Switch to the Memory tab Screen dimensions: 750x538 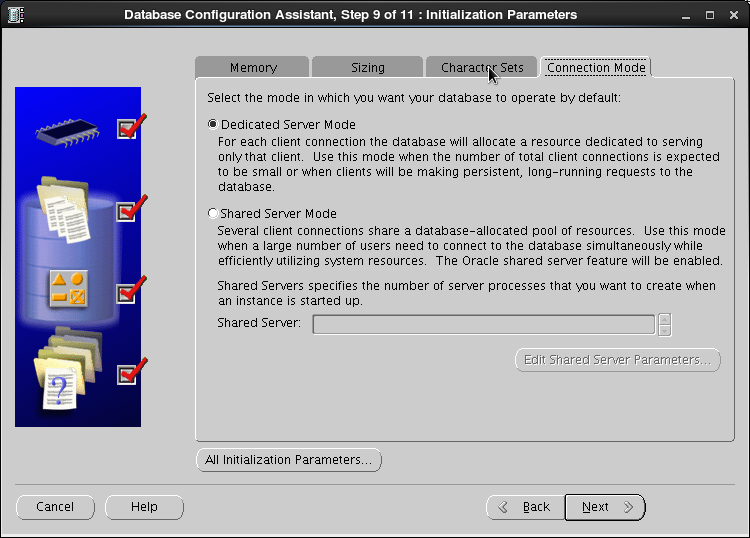pos(253,67)
